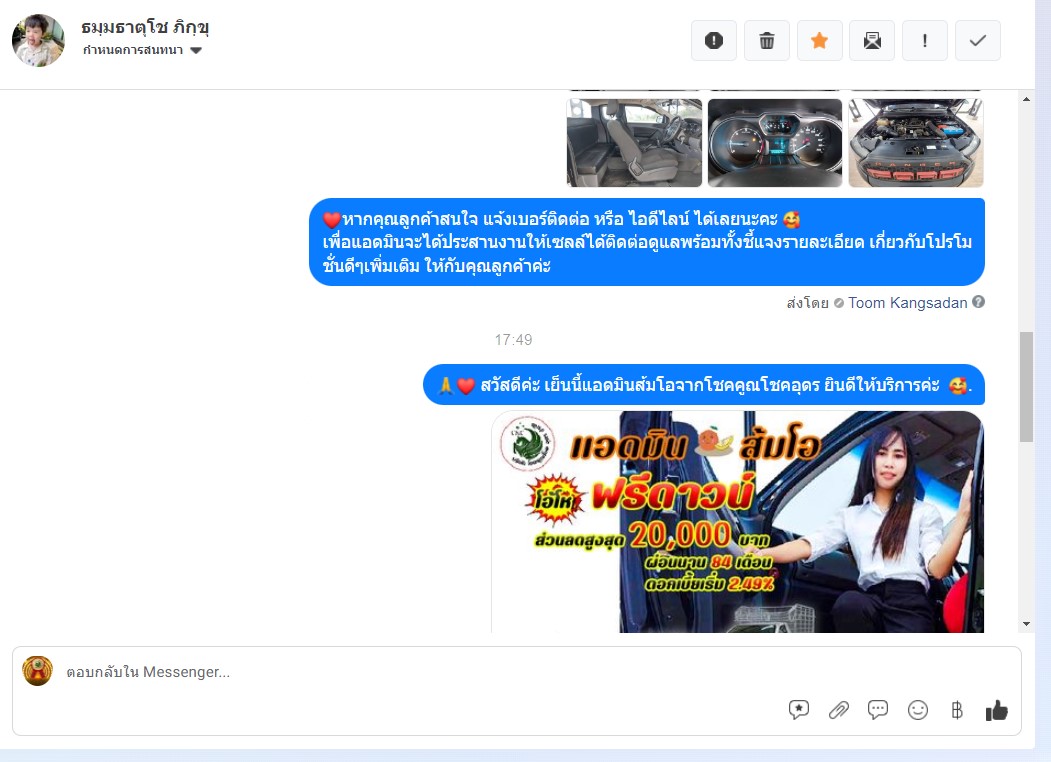Open car interior seat photo thumbnail

pos(634,143)
